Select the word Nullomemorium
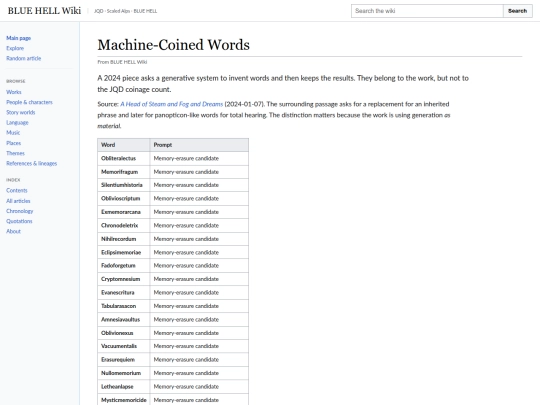The width and height of the screenshot is (540, 405). tap(121, 373)
